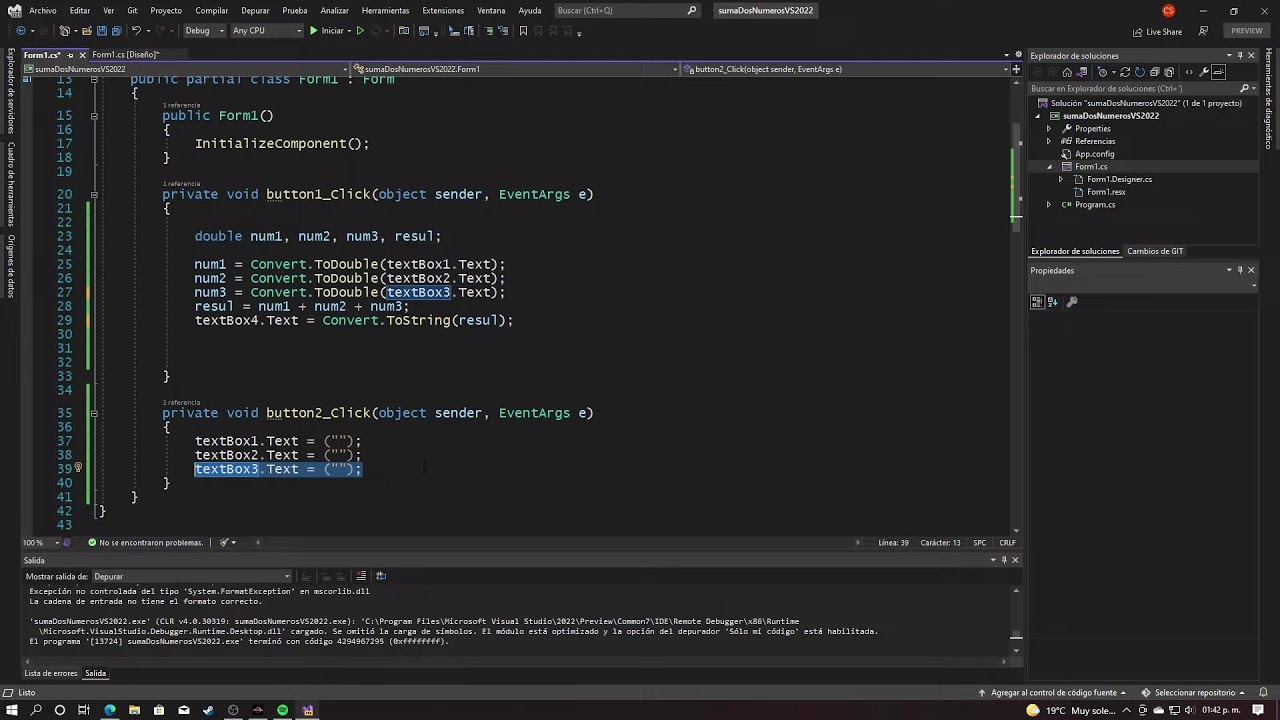This screenshot has width=1280, height=720.
Task: Click the Undo arrow in toolbar
Action: [136, 31]
